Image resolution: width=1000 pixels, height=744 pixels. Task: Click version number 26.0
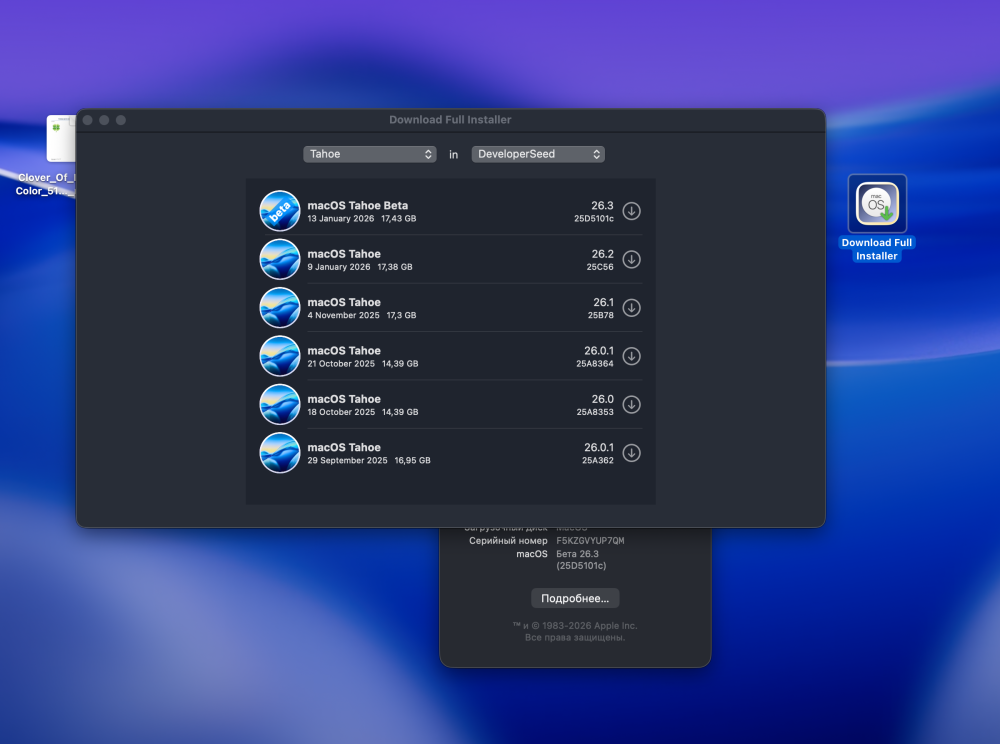(x=603, y=399)
